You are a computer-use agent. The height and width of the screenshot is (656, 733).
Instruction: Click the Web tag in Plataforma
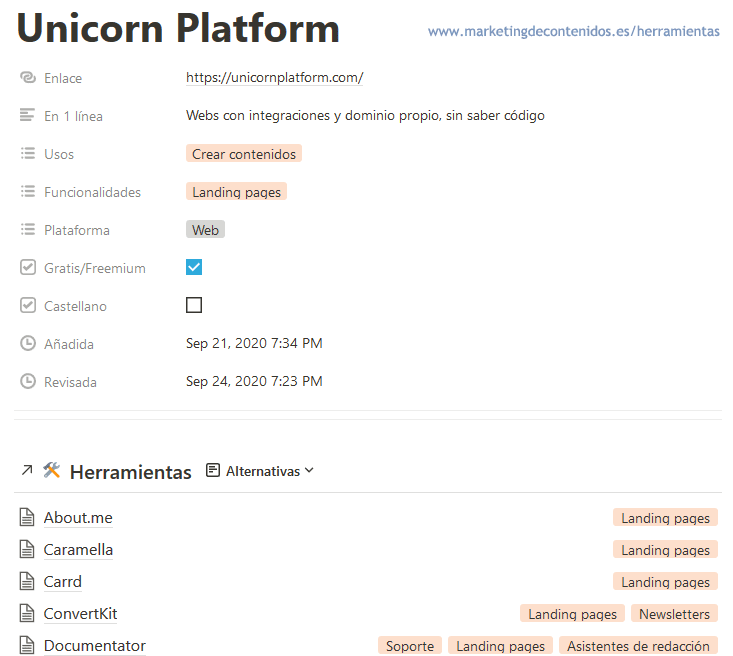click(x=205, y=230)
